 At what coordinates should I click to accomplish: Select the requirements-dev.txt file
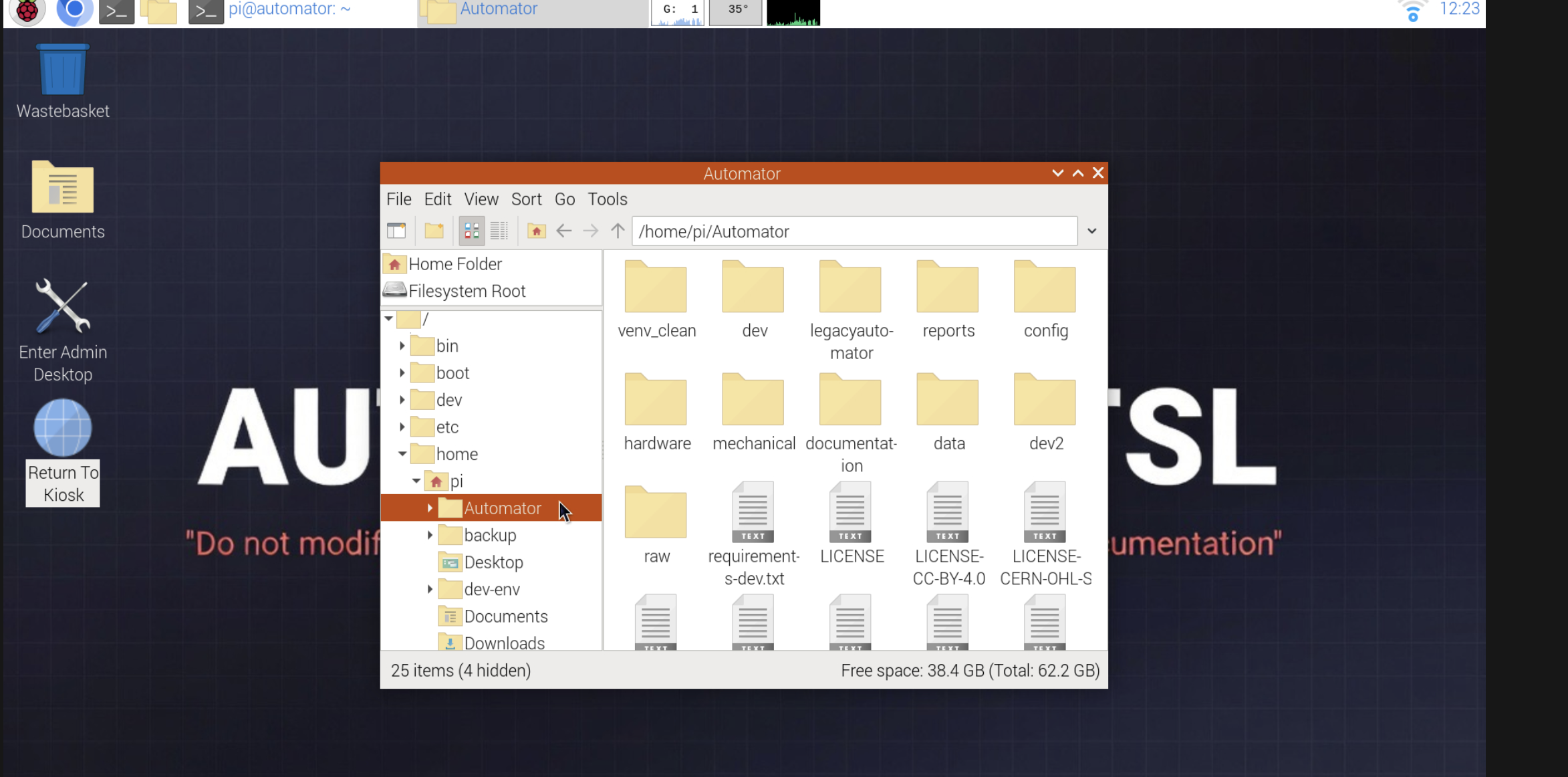click(x=753, y=535)
